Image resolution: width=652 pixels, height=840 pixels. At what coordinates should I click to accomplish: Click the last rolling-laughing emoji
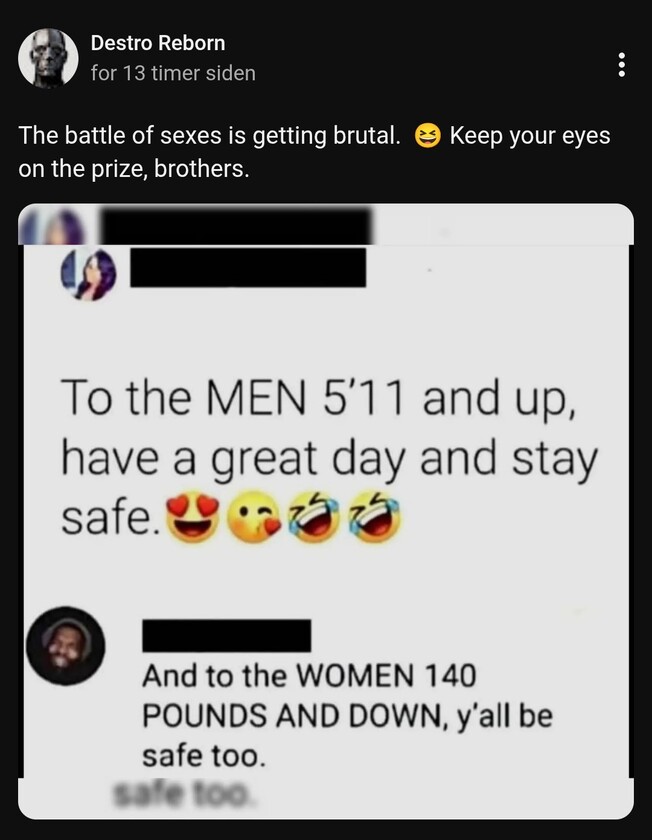[x=374, y=516]
